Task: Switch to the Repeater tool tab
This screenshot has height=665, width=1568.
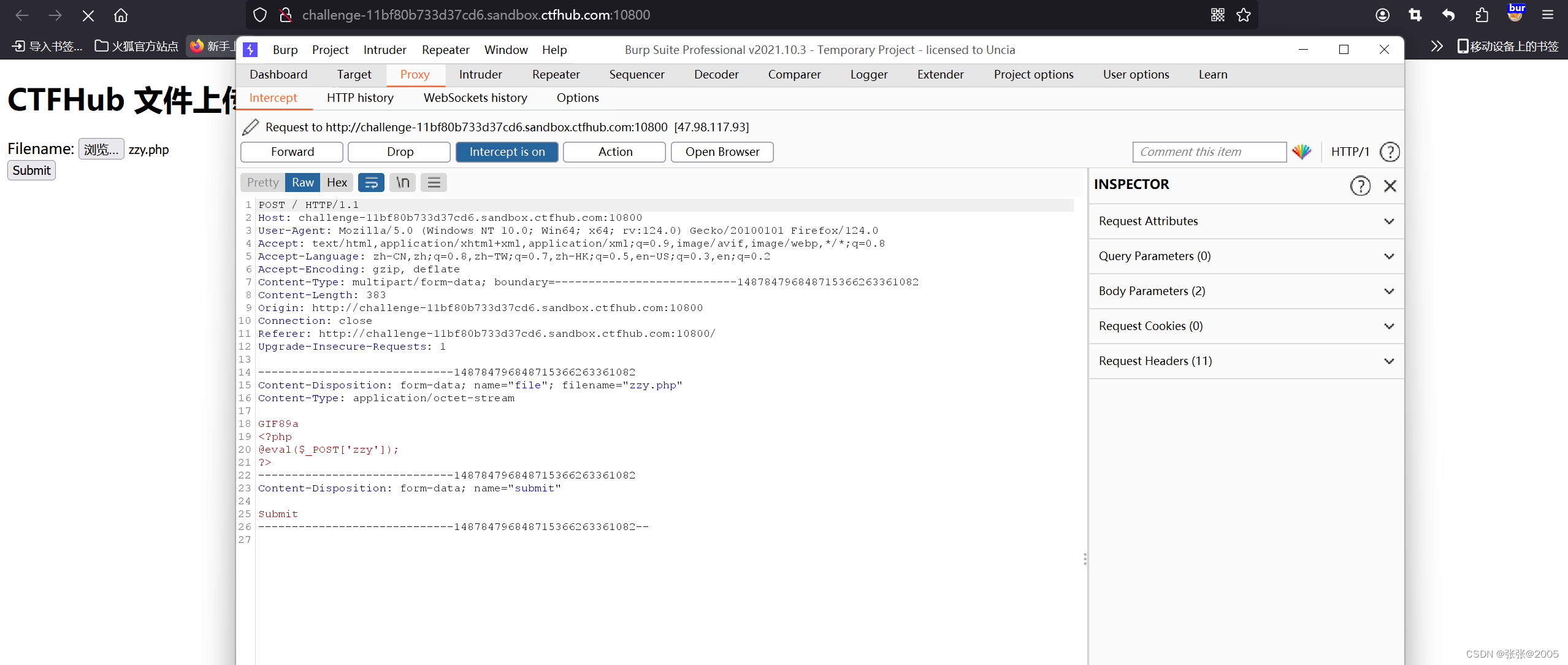Action: (555, 74)
